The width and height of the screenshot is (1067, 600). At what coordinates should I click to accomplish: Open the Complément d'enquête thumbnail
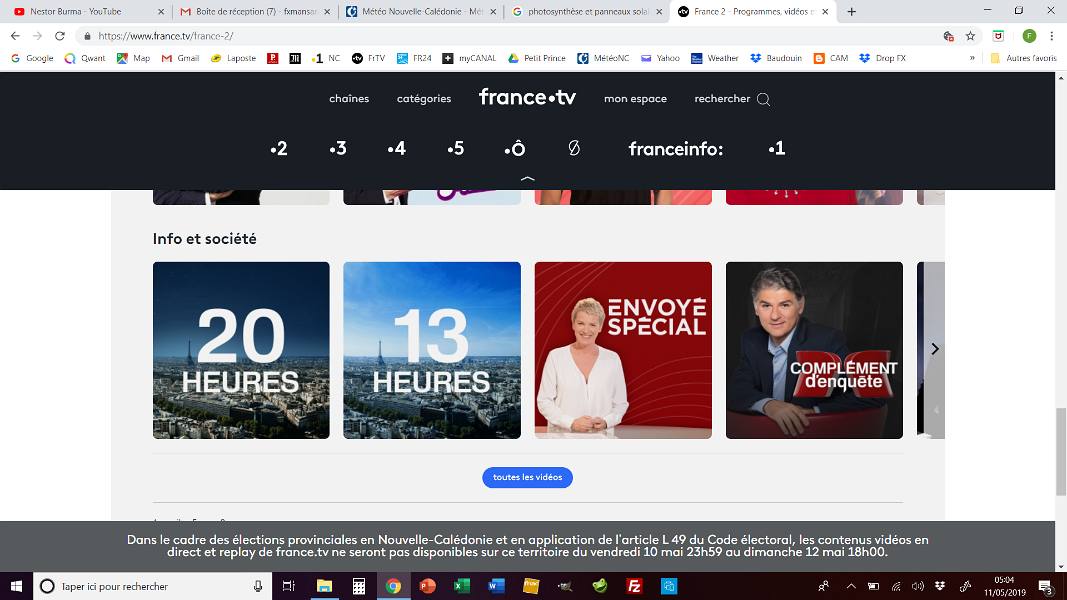(815, 350)
